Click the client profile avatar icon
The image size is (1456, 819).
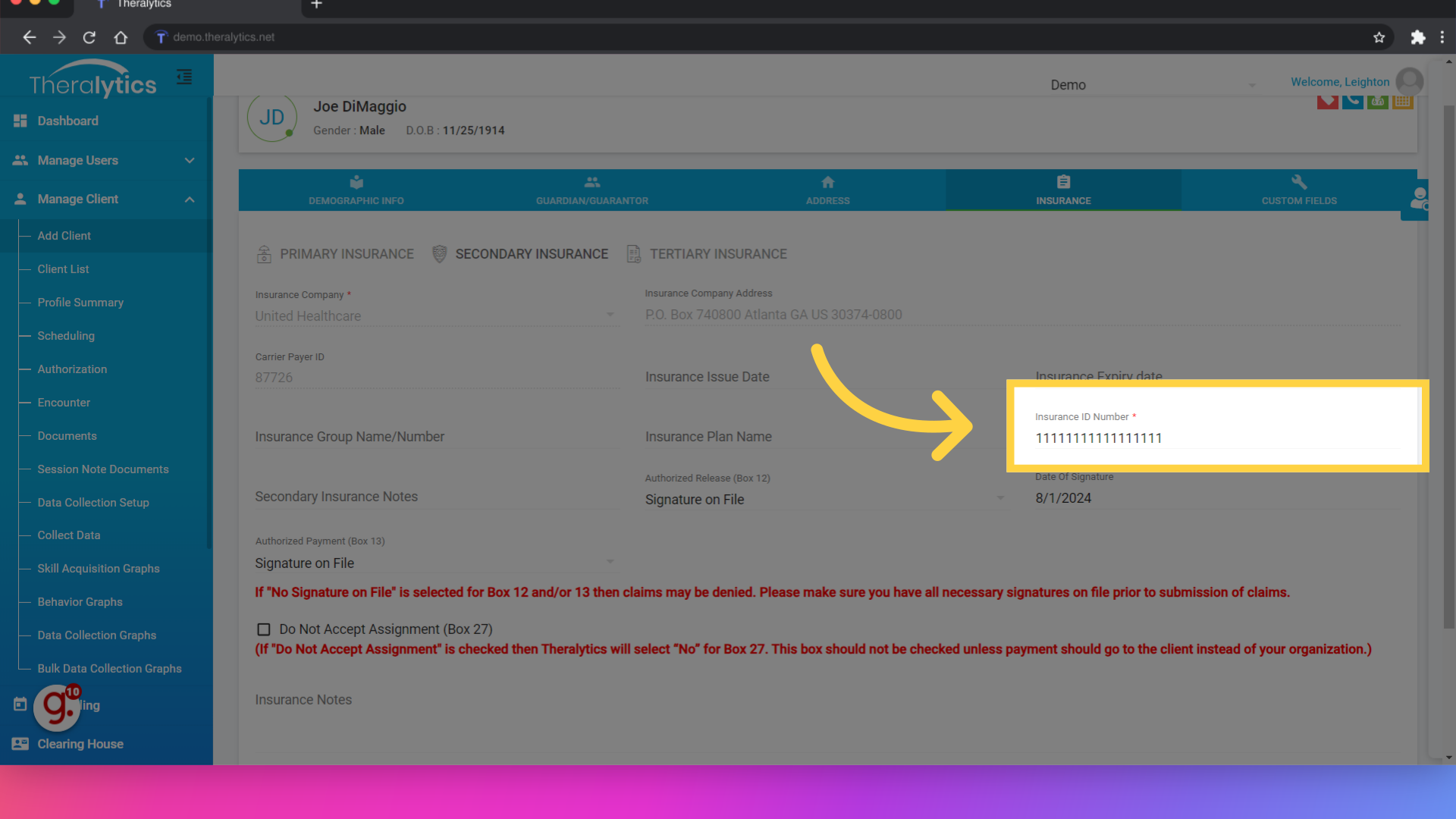point(271,117)
